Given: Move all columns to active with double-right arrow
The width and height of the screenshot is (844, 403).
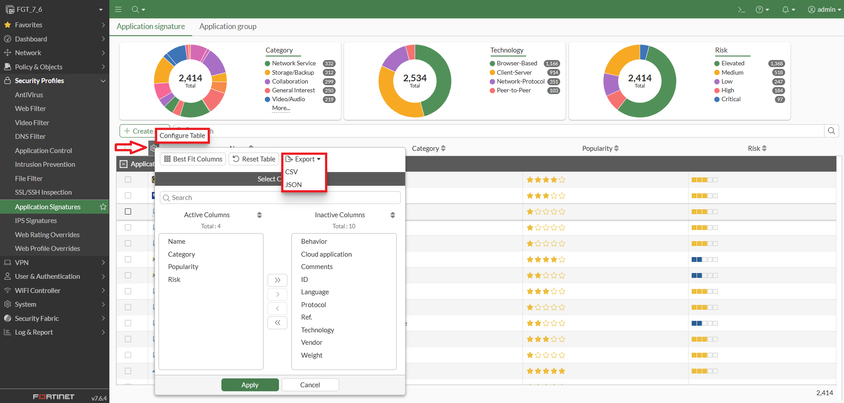Looking at the screenshot, I should [x=277, y=281].
